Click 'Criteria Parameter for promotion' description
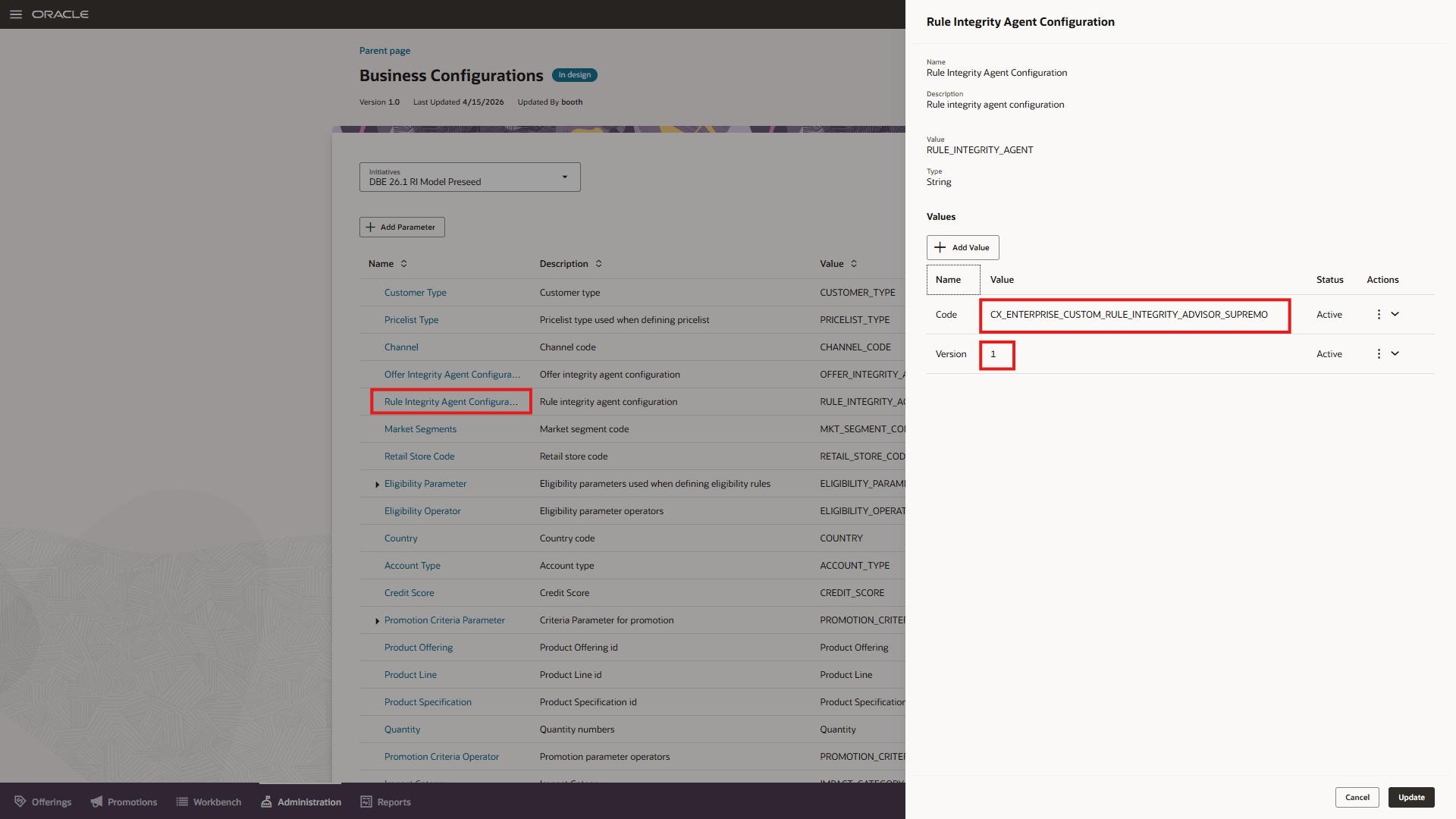The height and width of the screenshot is (819, 1456). pos(606,620)
